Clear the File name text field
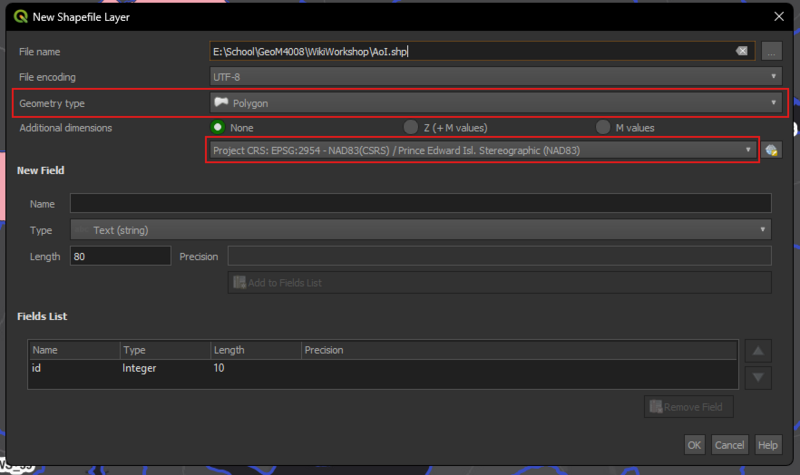 click(741, 51)
